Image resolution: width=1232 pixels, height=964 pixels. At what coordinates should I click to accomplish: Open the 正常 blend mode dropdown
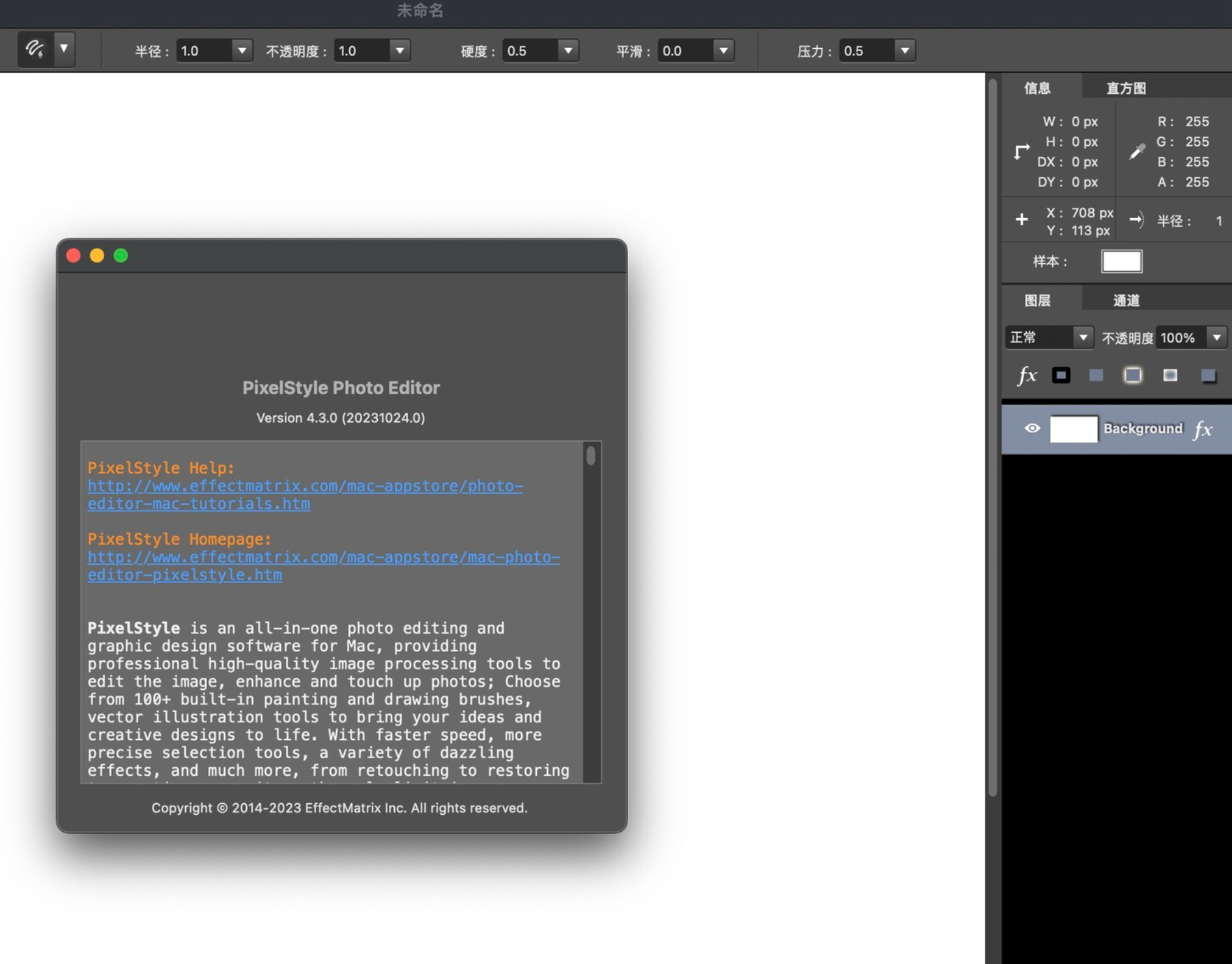(x=1048, y=337)
